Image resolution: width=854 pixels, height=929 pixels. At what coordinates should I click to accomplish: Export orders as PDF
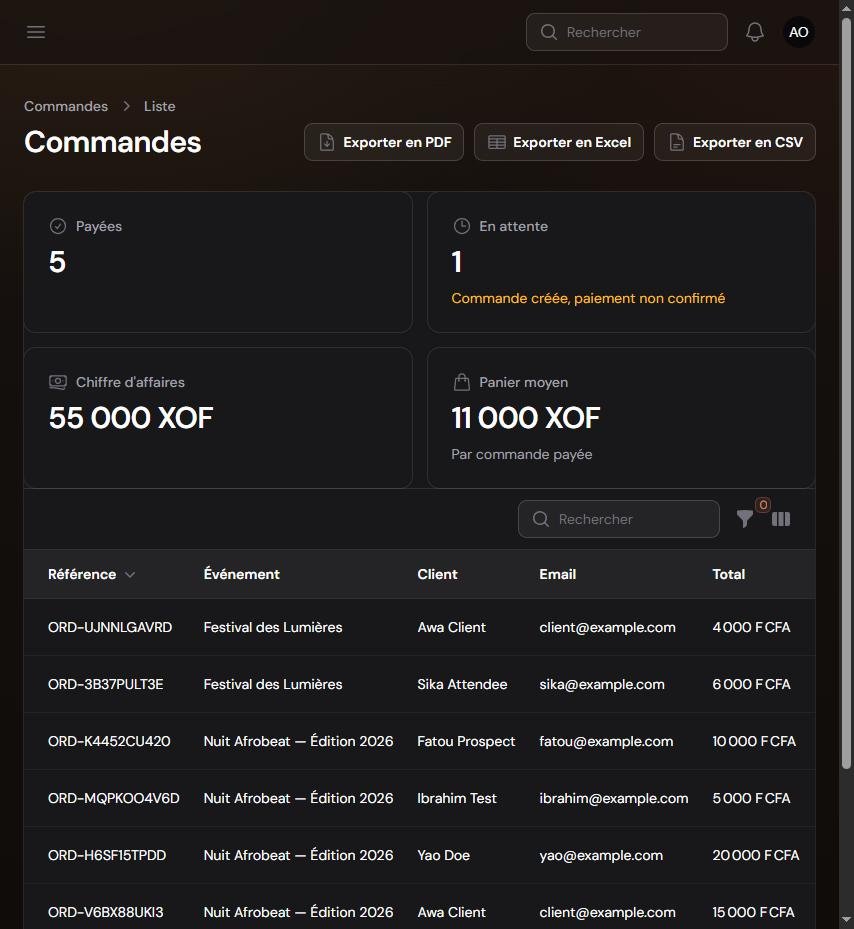coord(384,142)
